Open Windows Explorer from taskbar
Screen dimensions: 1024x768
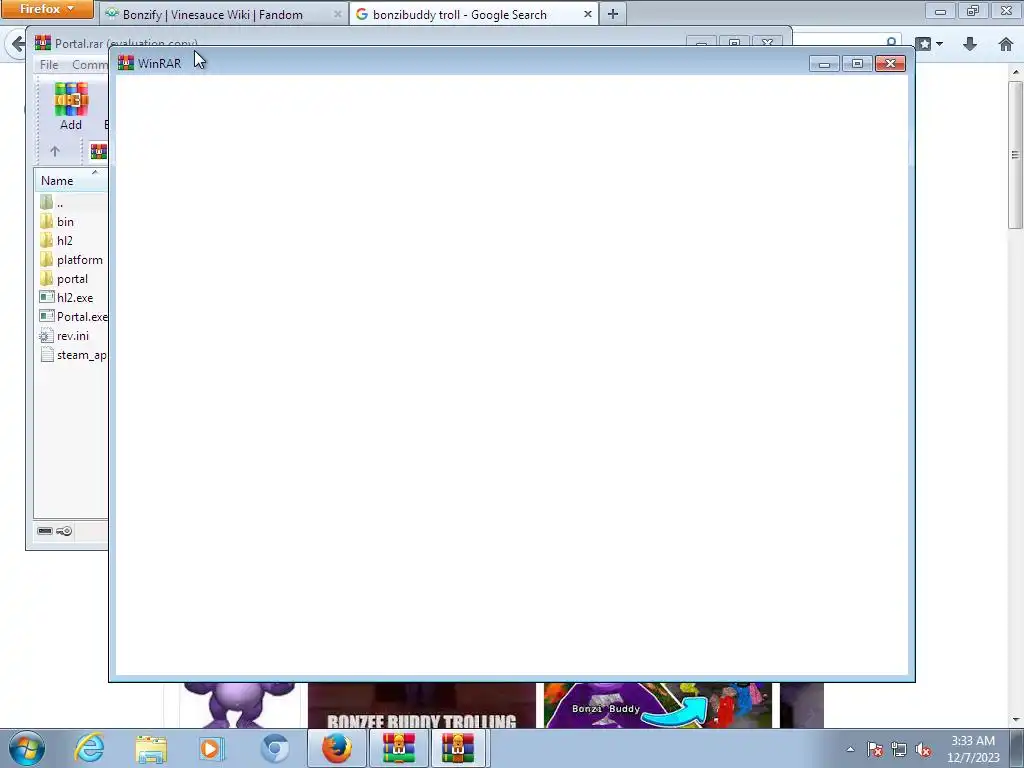[152, 748]
